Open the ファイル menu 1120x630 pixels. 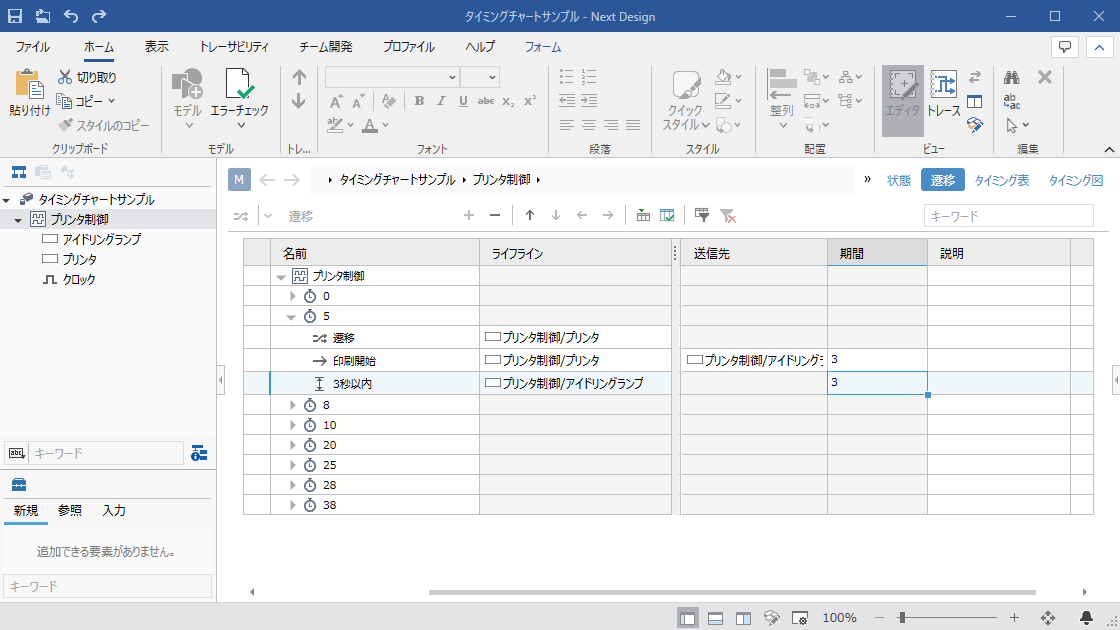(x=32, y=47)
